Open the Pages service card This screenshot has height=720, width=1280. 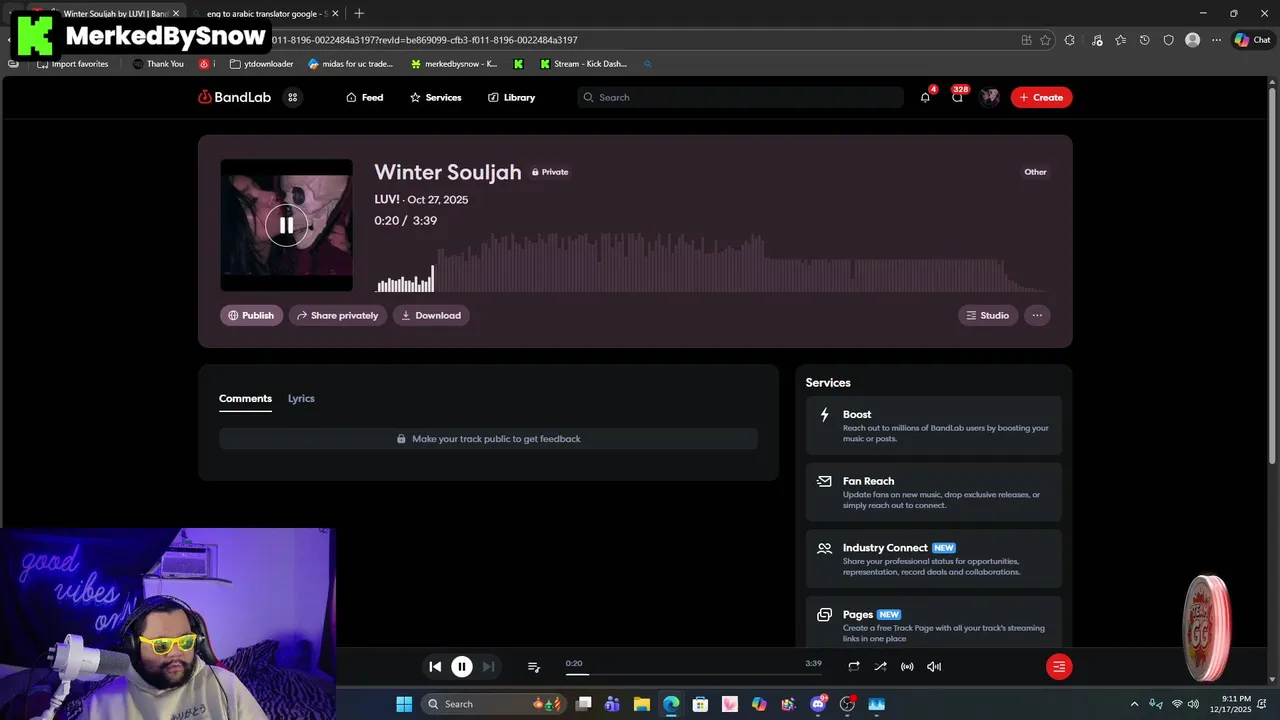[934, 623]
